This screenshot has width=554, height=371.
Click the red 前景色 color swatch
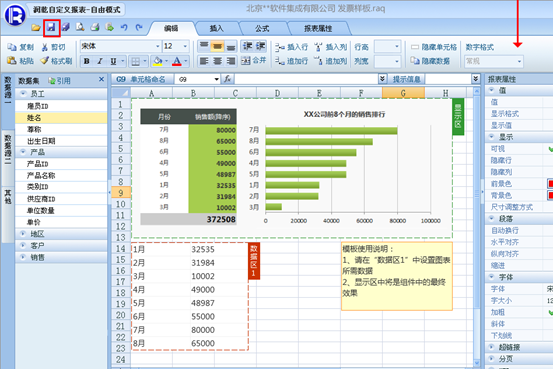point(550,184)
